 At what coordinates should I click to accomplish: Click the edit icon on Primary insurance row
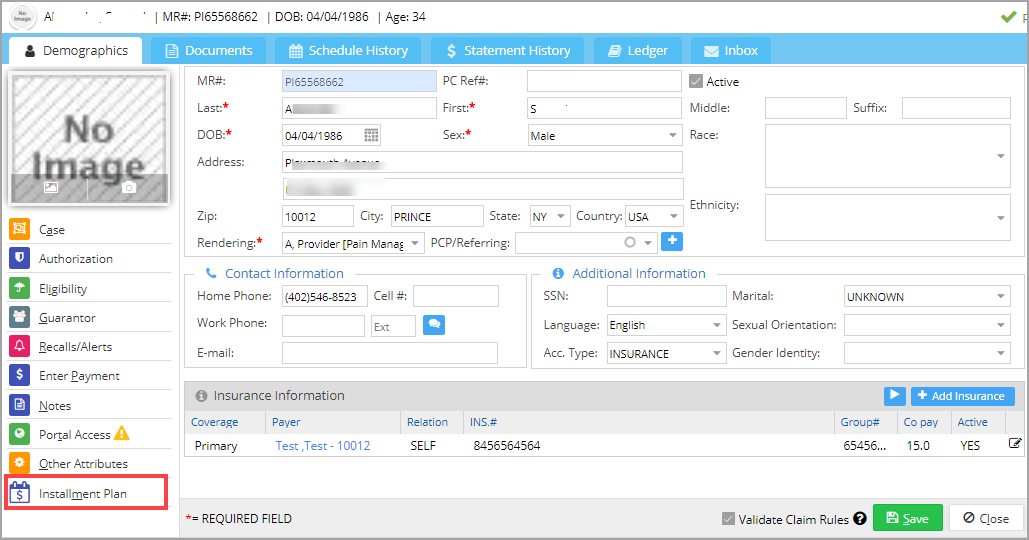pos(1015,444)
